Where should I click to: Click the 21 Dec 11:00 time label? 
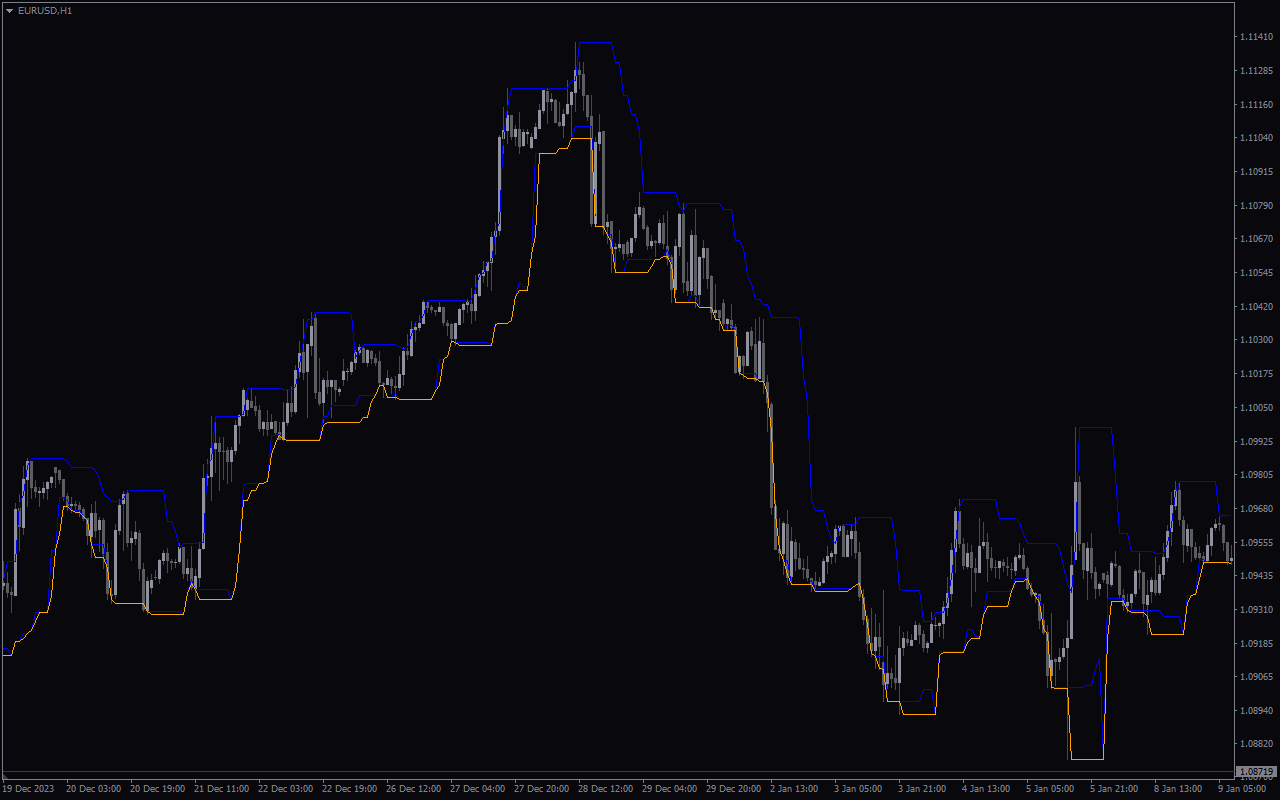[222, 789]
